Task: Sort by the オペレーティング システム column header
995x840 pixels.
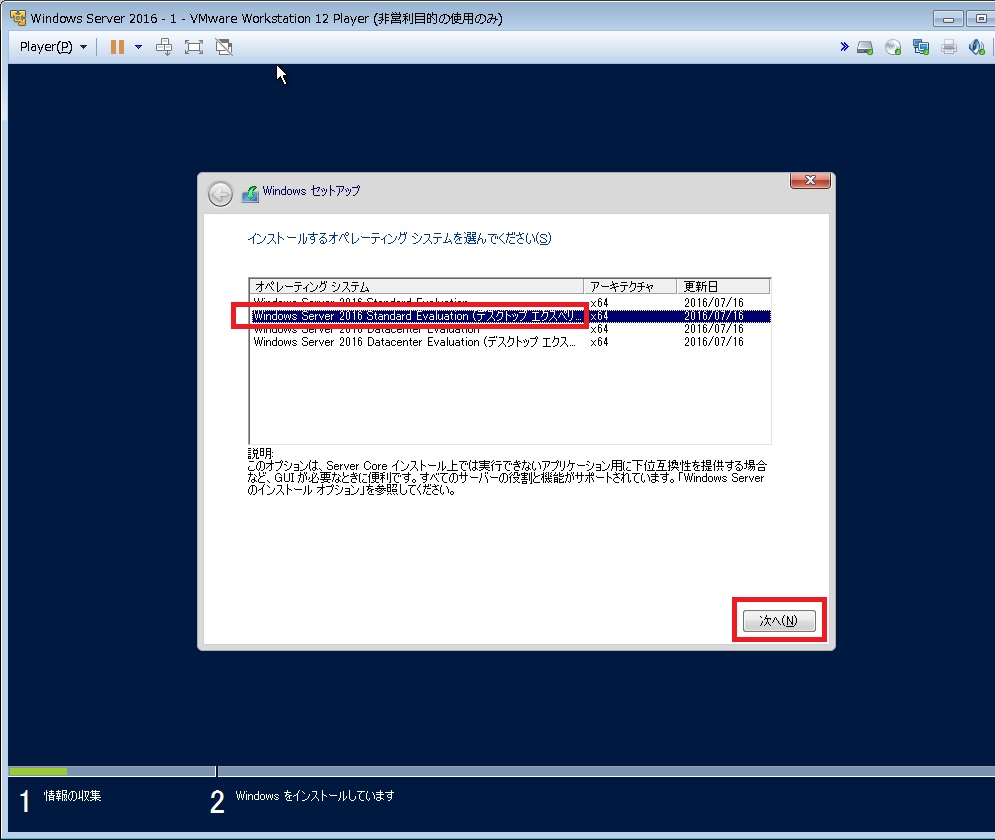Action: click(416, 286)
